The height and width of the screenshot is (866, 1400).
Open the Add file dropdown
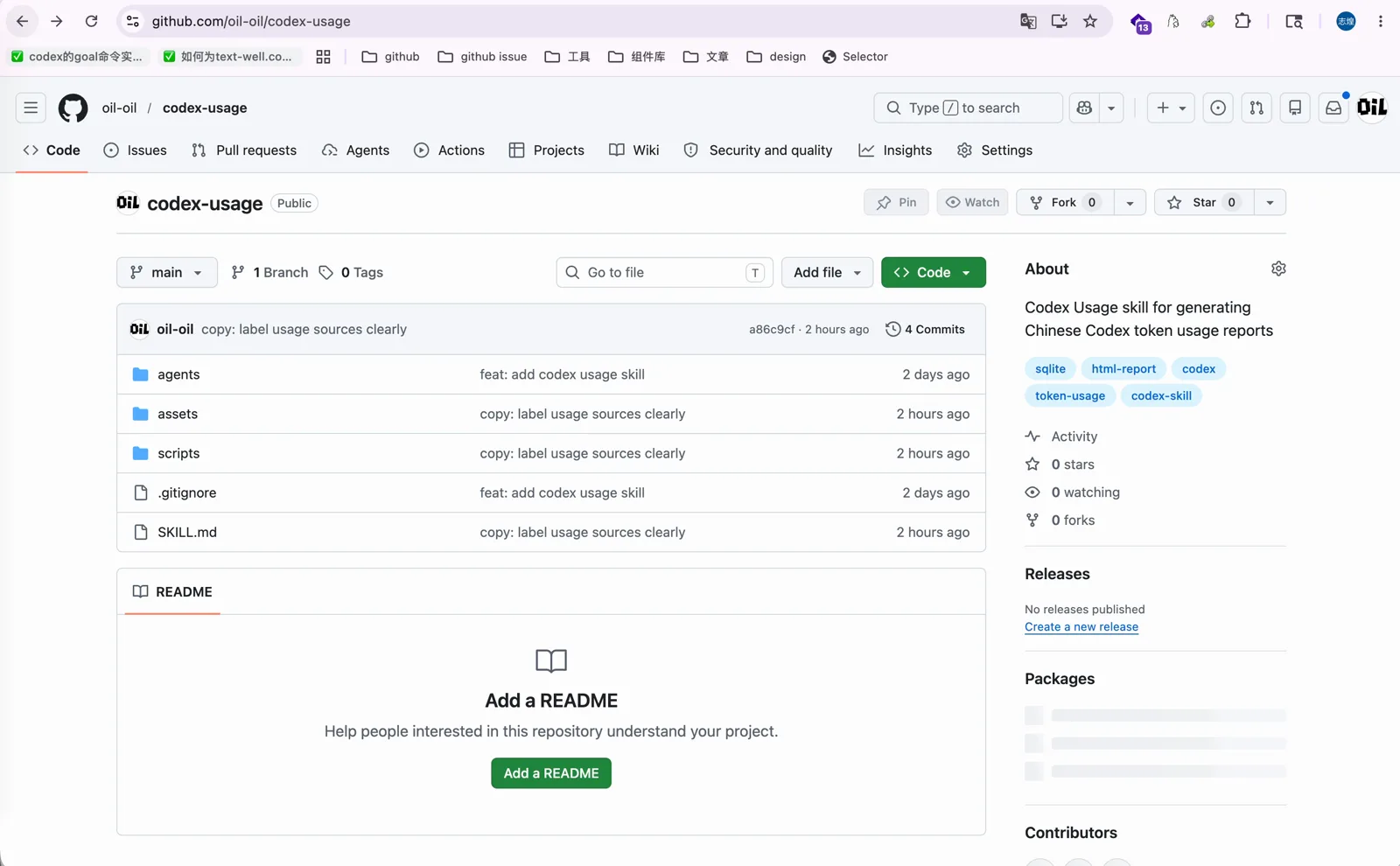pos(827,272)
